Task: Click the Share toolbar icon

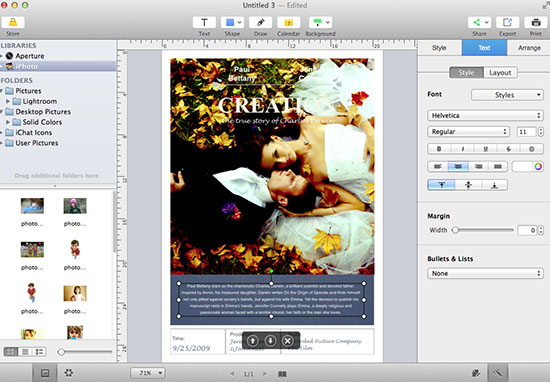Action: point(476,22)
